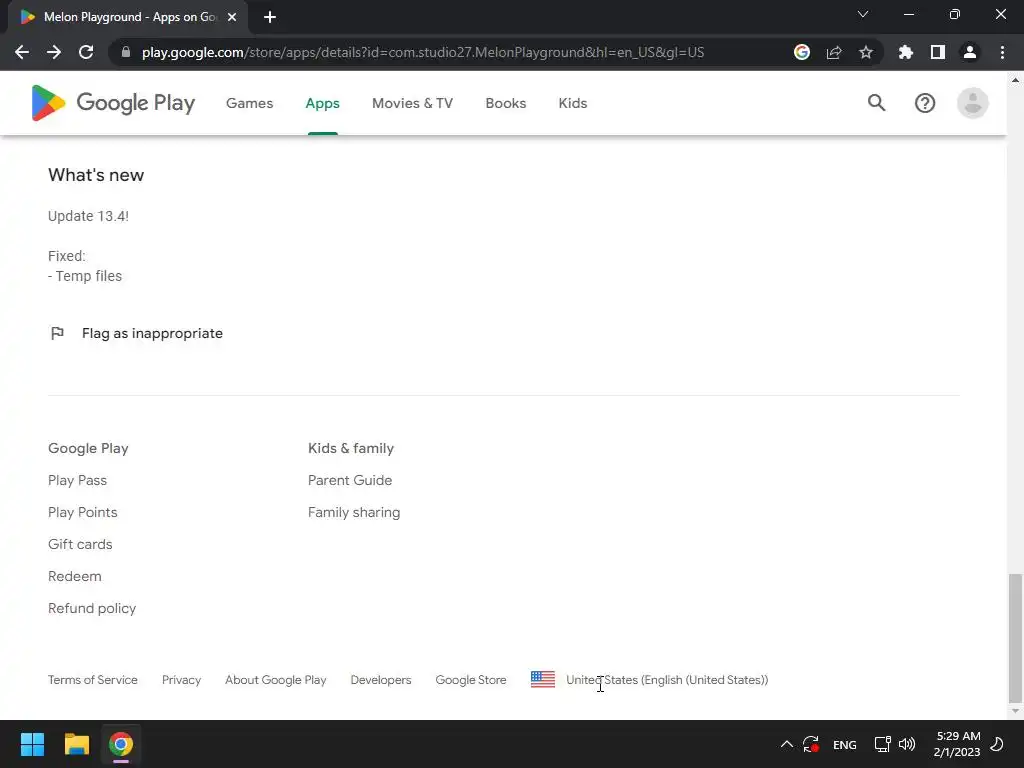Show hidden system tray icons
The height and width of the screenshot is (768, 1024).
[x=787, y=744]
